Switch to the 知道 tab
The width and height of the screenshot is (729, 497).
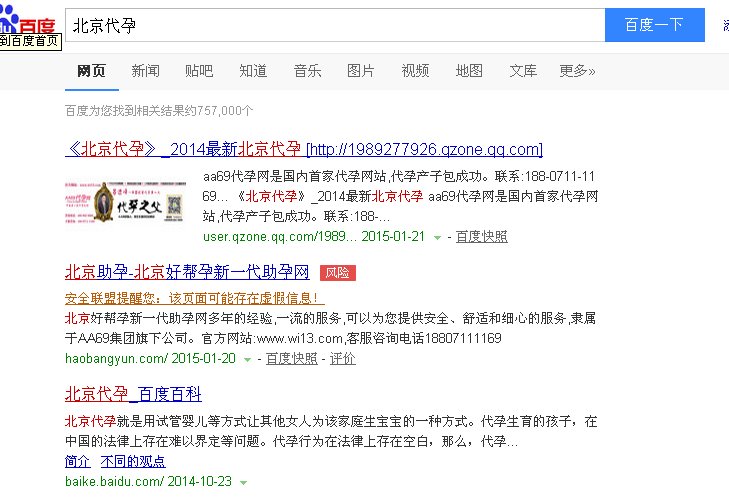point(253,71)
